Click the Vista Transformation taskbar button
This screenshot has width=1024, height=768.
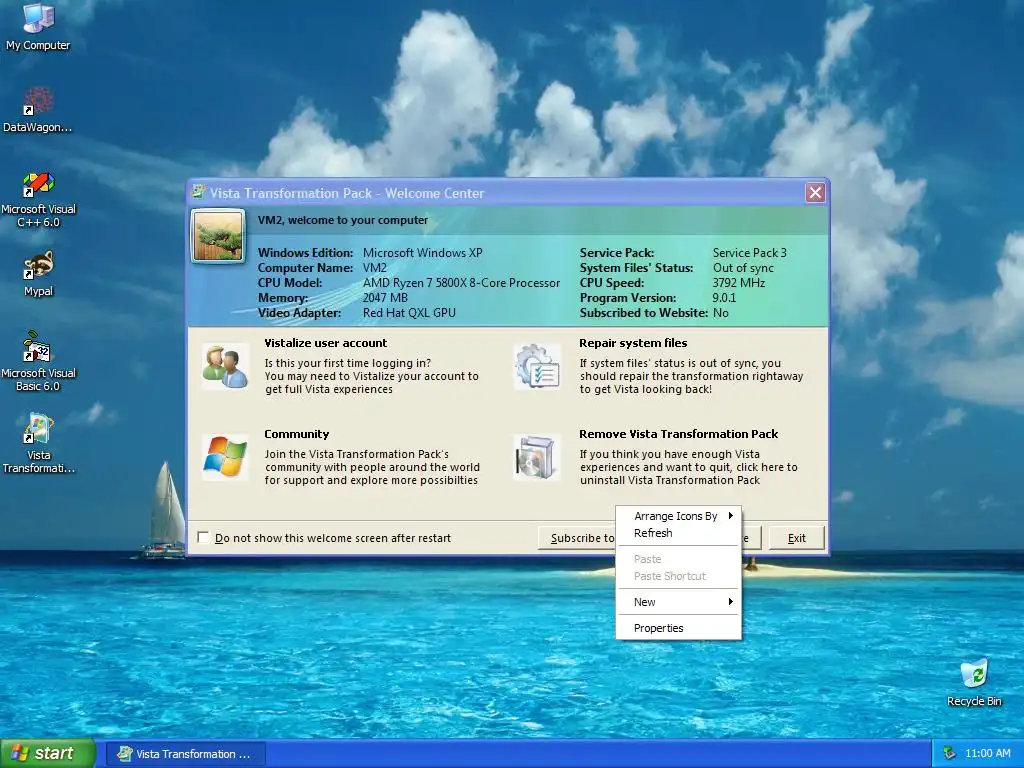(185, 754)
